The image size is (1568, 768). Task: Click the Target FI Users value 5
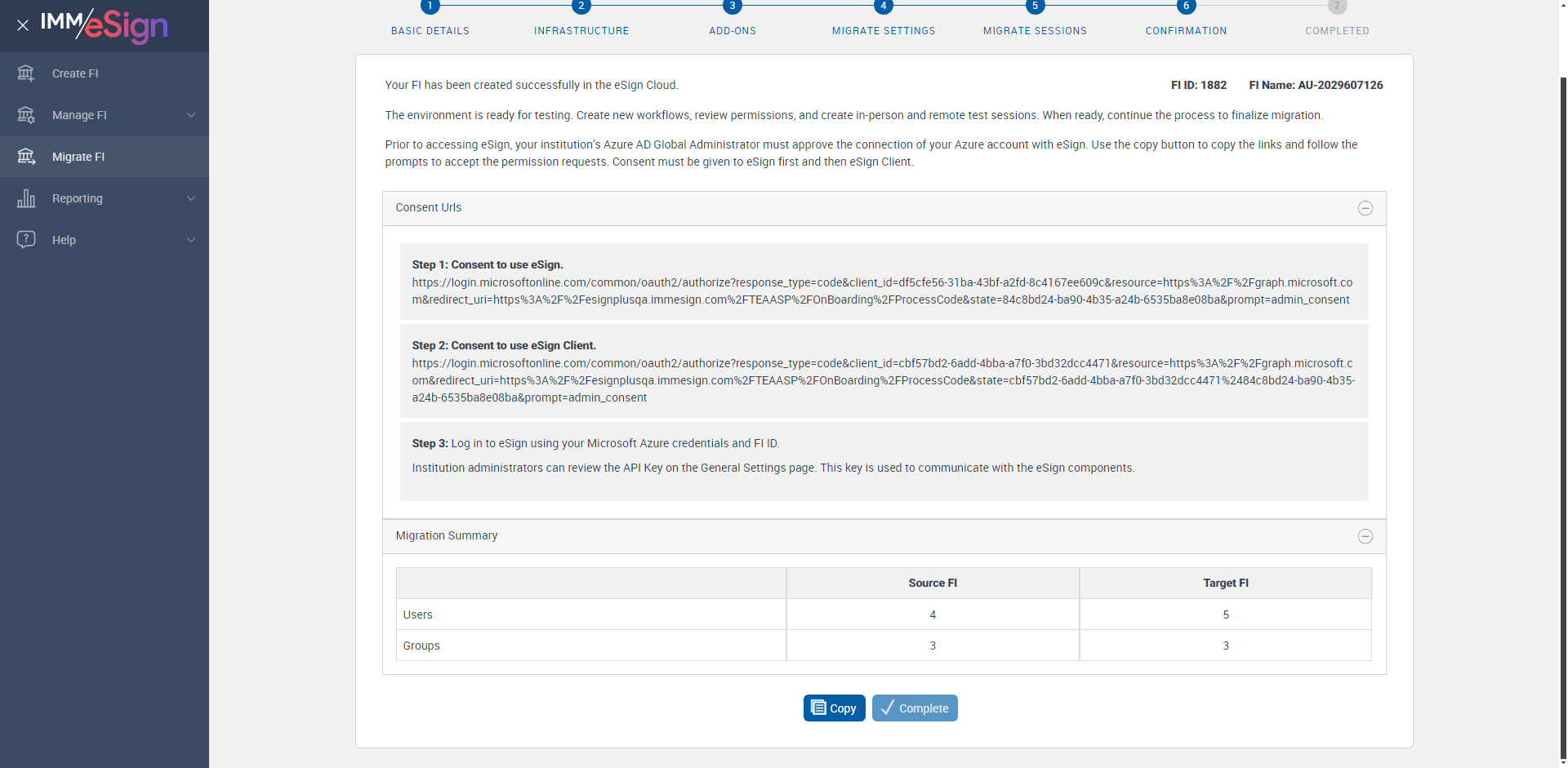click(1226, 615)
